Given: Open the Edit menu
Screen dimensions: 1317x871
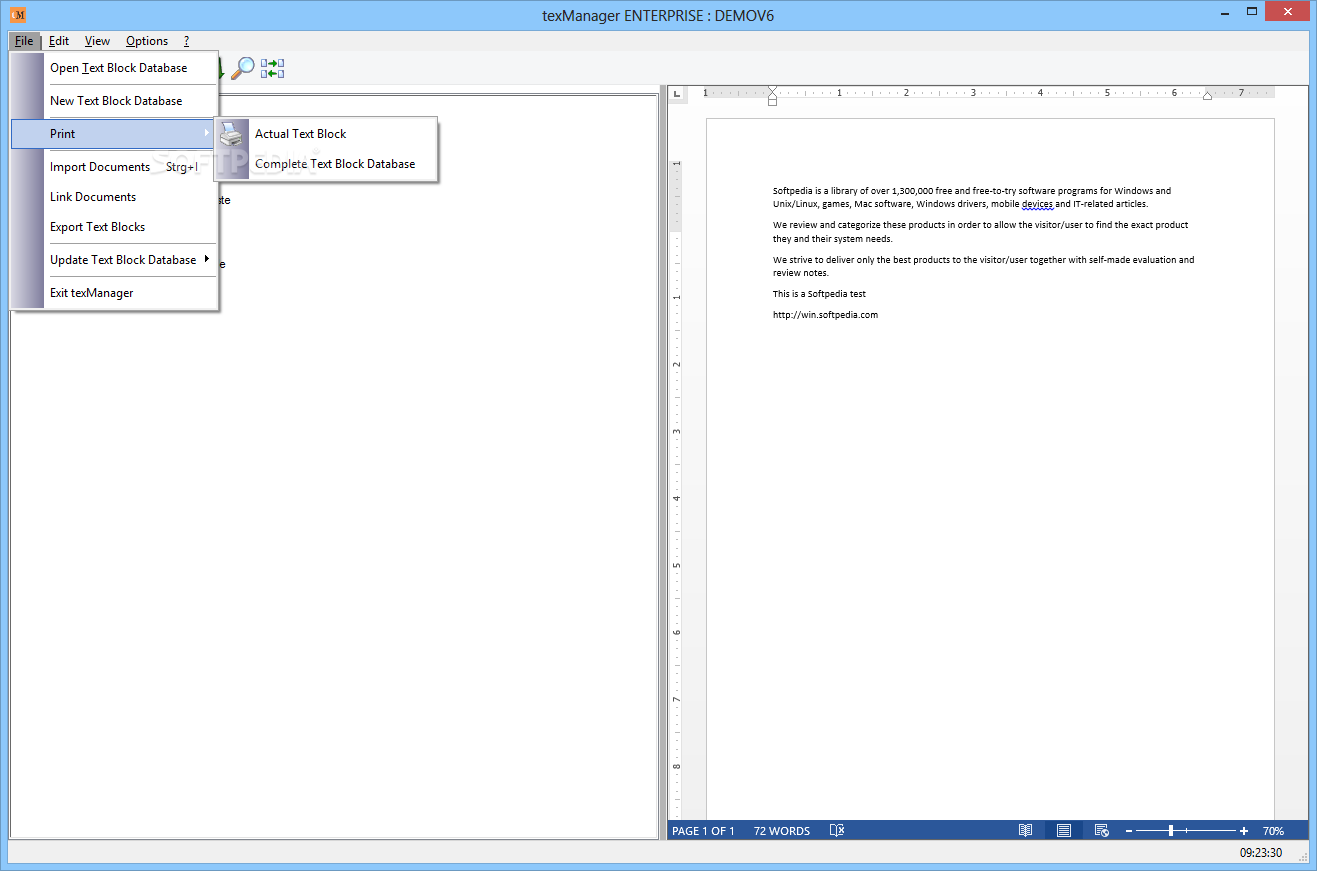Looking at the screenshot, I should (x=59, y=41).
